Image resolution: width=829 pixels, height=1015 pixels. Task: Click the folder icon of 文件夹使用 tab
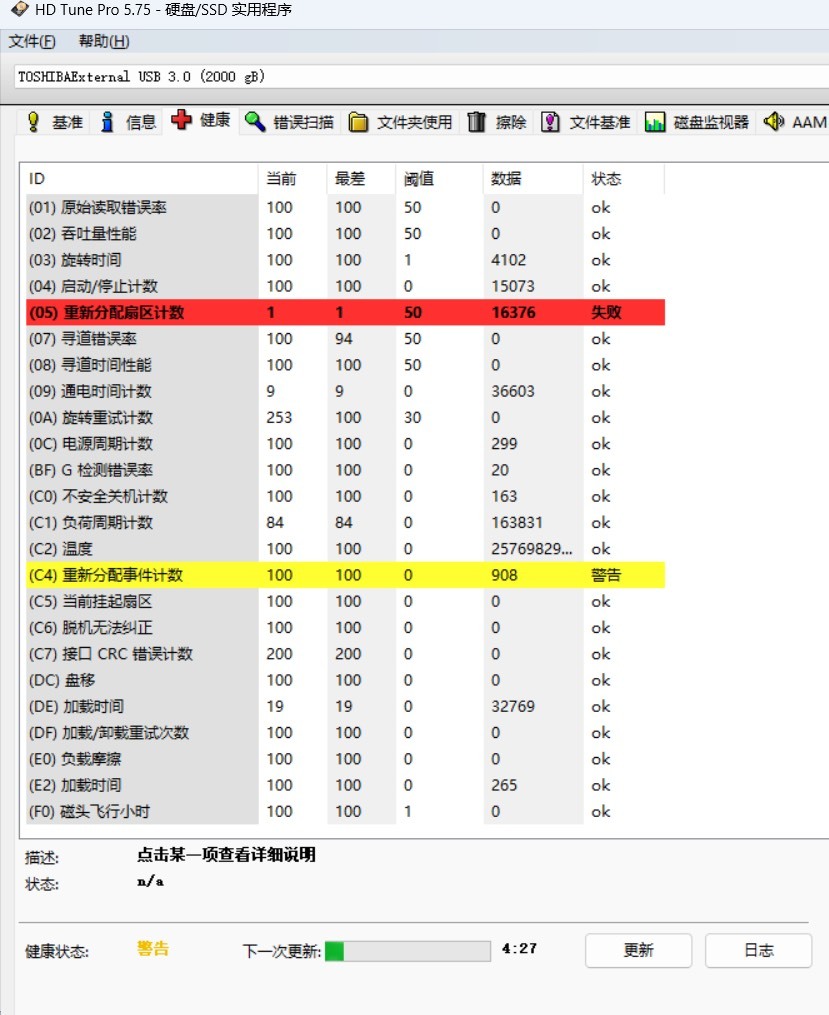pyautogui.click(x=358, y=122)
